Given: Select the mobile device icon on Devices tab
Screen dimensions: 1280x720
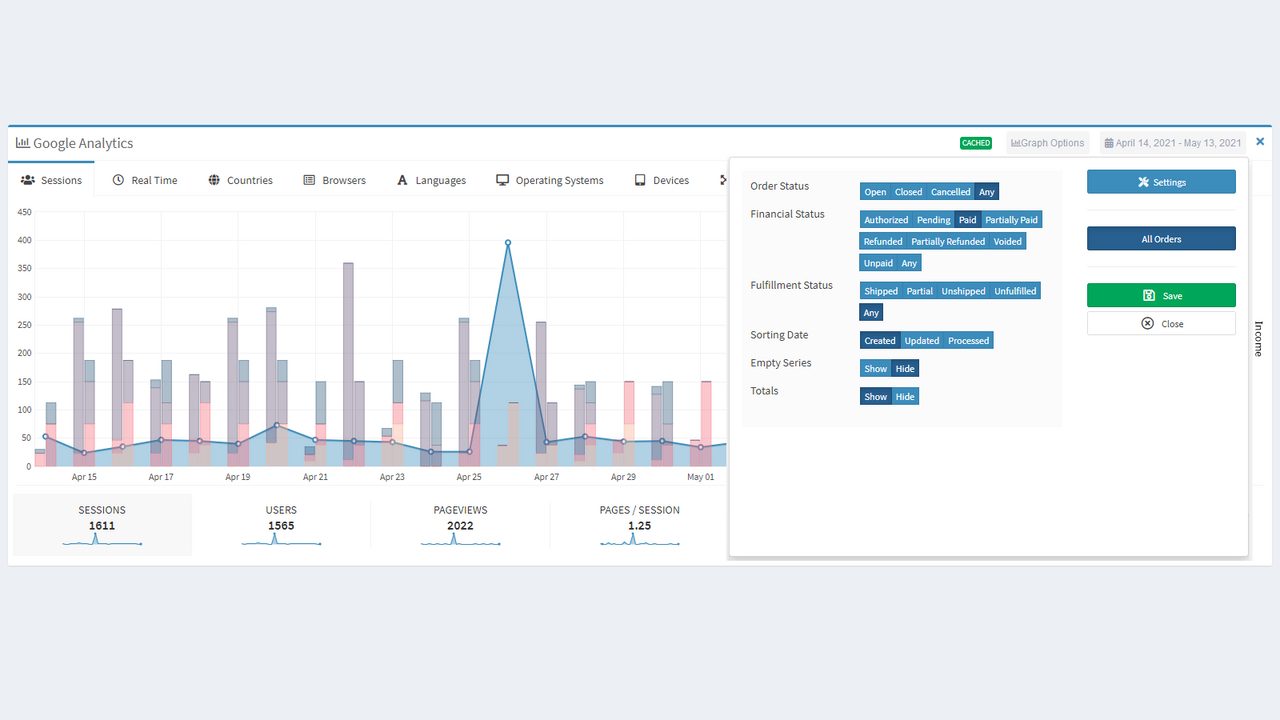Looking at the screenshot, I should click(x=639, y=180).
